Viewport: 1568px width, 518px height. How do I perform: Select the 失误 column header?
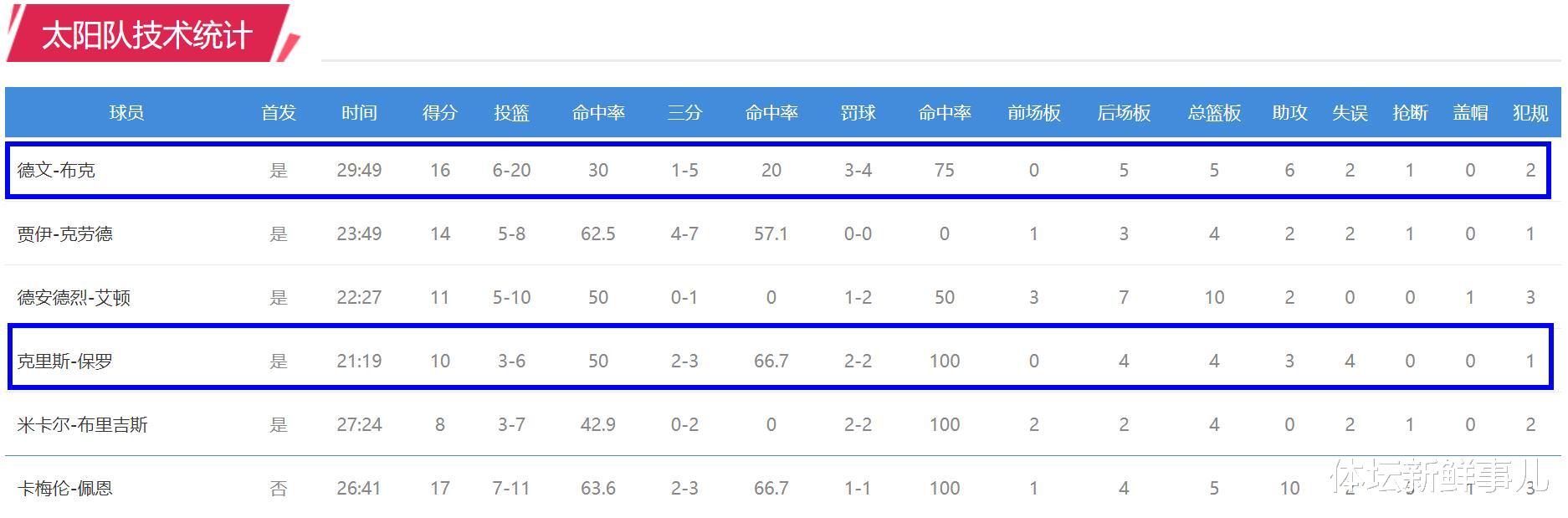point(1350,113)
